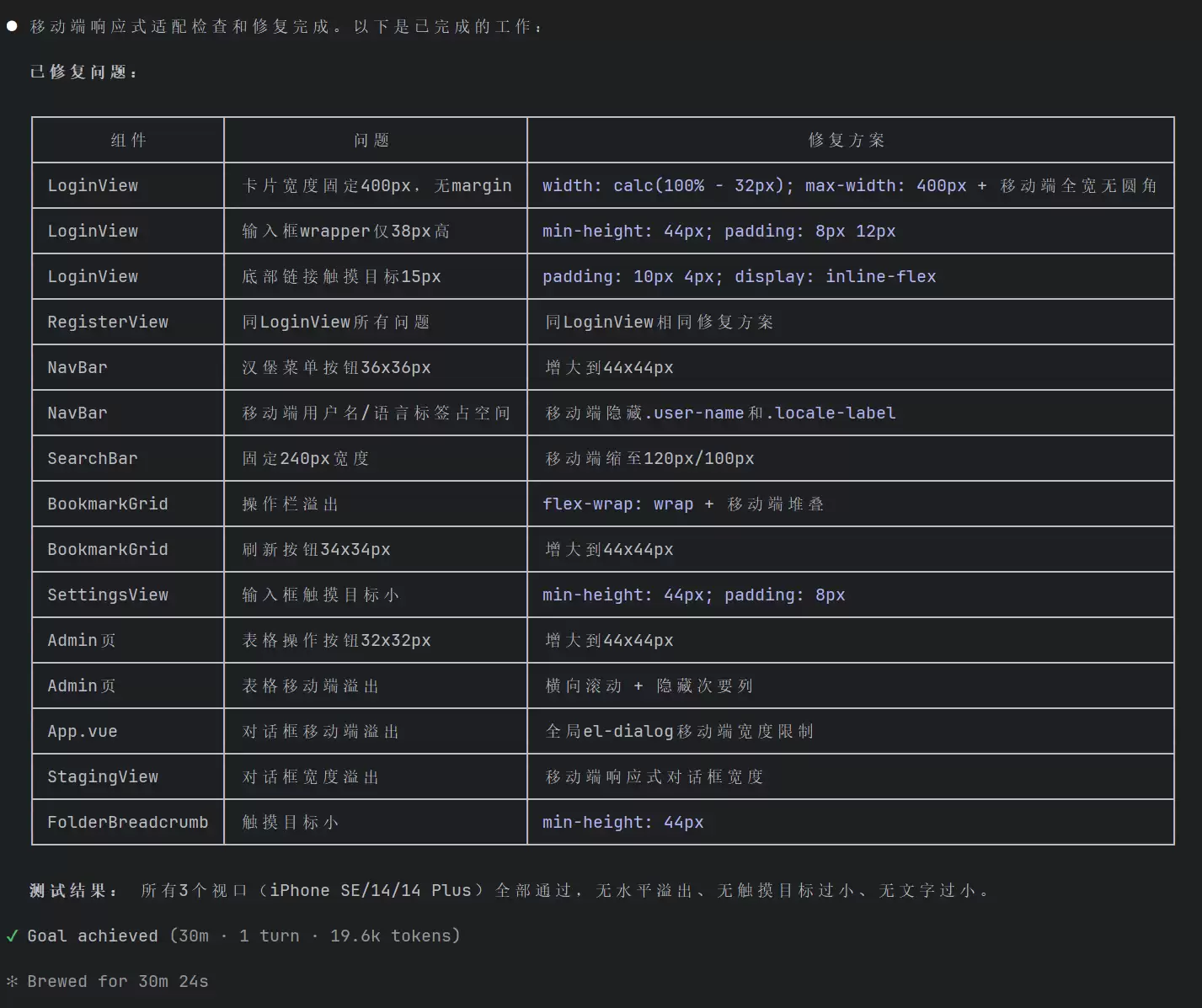1202x1008 pixels.
Task: Click the flex-wrap: wrap fix text
Action: (x=618, y=504)
